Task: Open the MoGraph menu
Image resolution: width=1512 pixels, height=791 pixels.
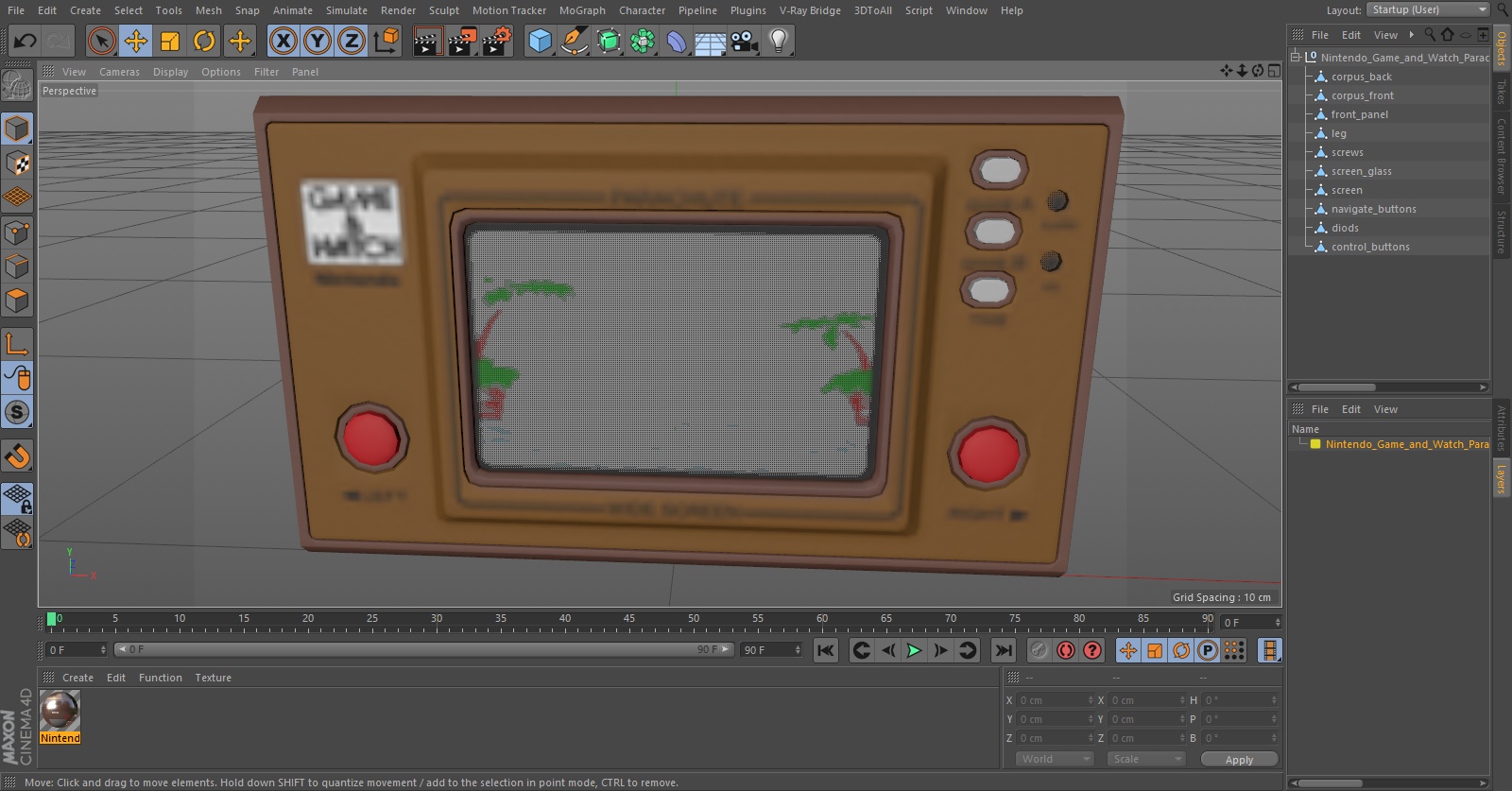Action: click(582, 10)
